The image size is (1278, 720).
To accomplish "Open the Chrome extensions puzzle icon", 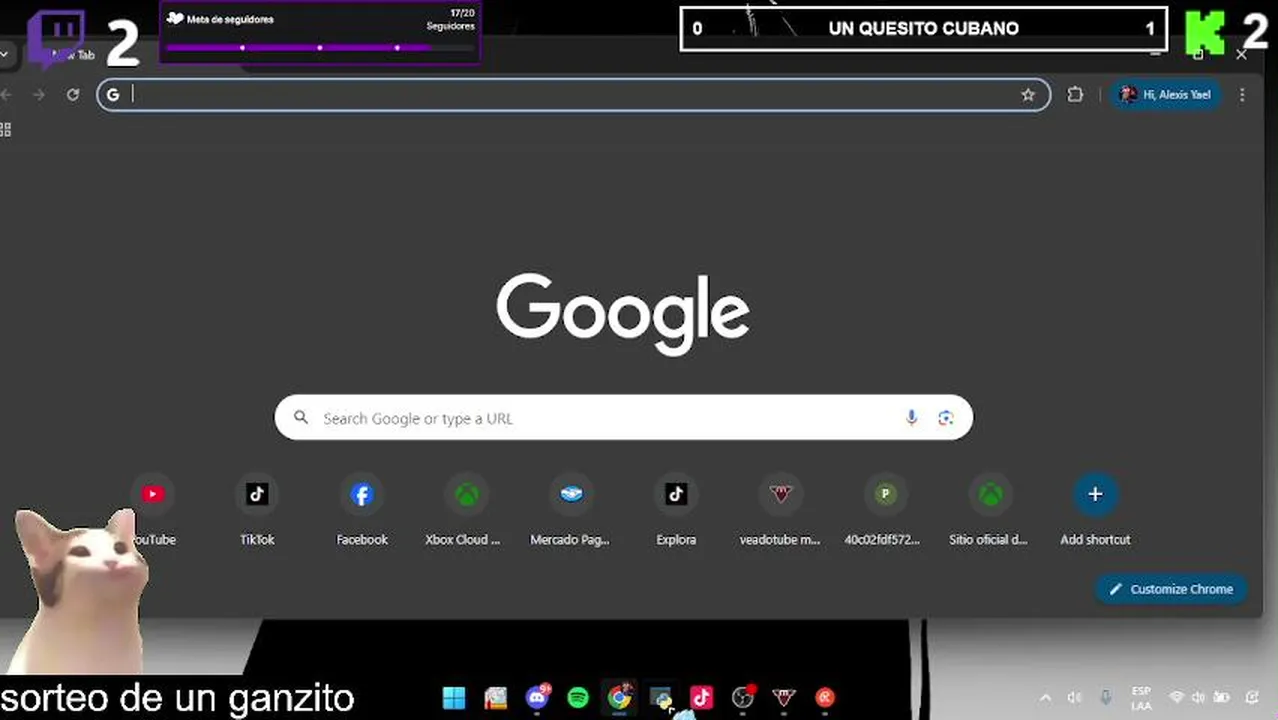I will coord(1075,94).
